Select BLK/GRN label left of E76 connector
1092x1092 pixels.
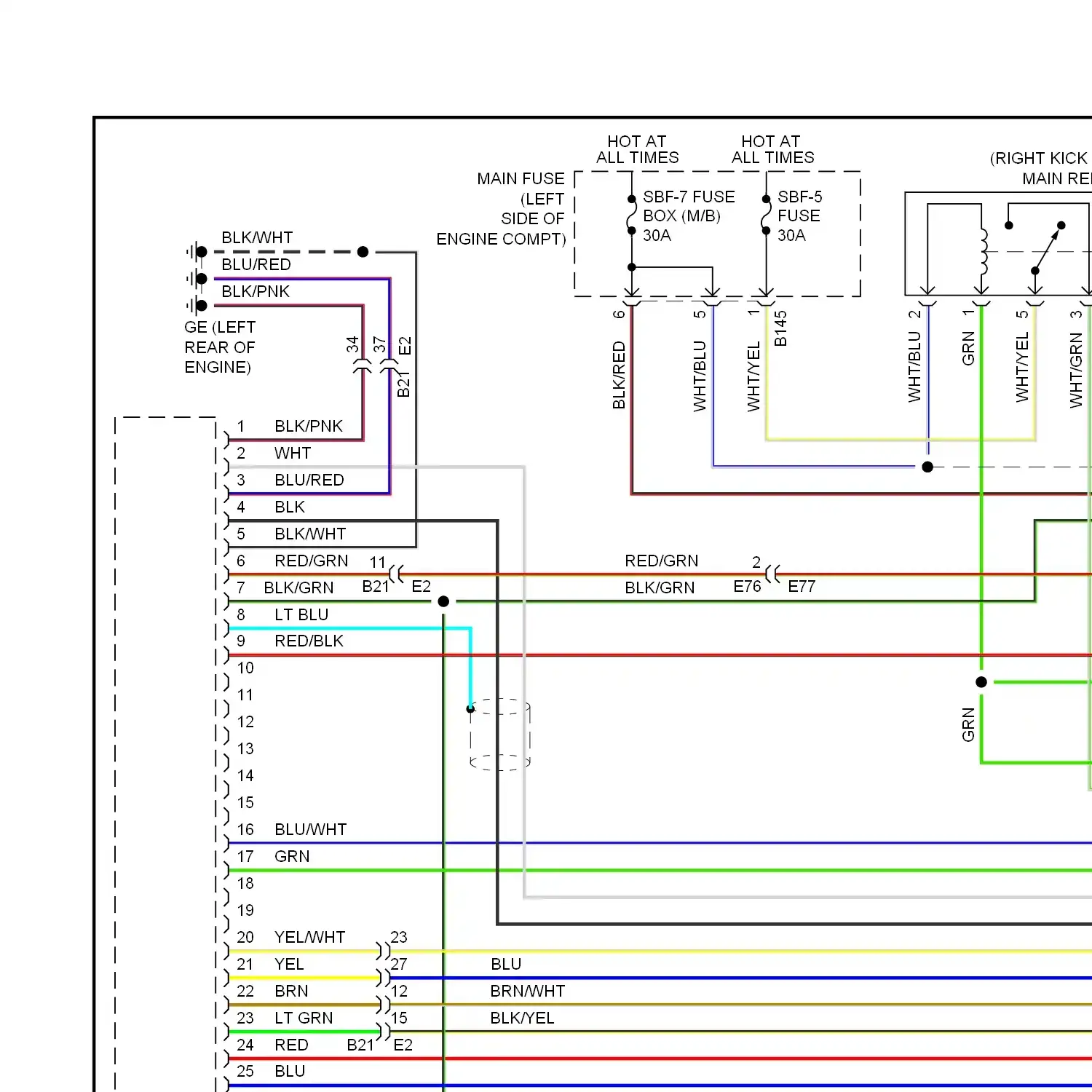(660, 588)
